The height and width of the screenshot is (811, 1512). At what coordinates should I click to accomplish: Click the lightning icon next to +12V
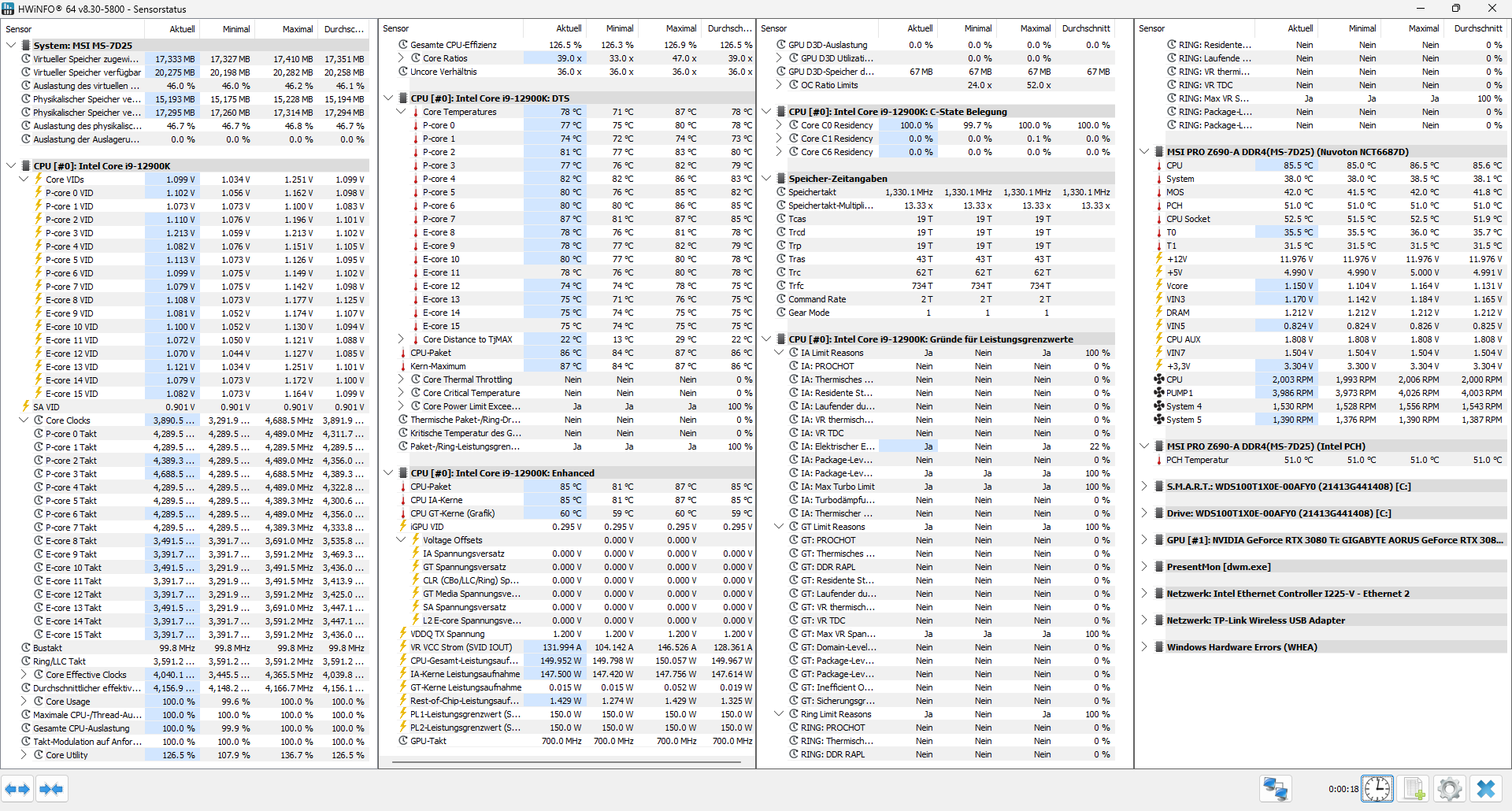(x=1158, y=259)
